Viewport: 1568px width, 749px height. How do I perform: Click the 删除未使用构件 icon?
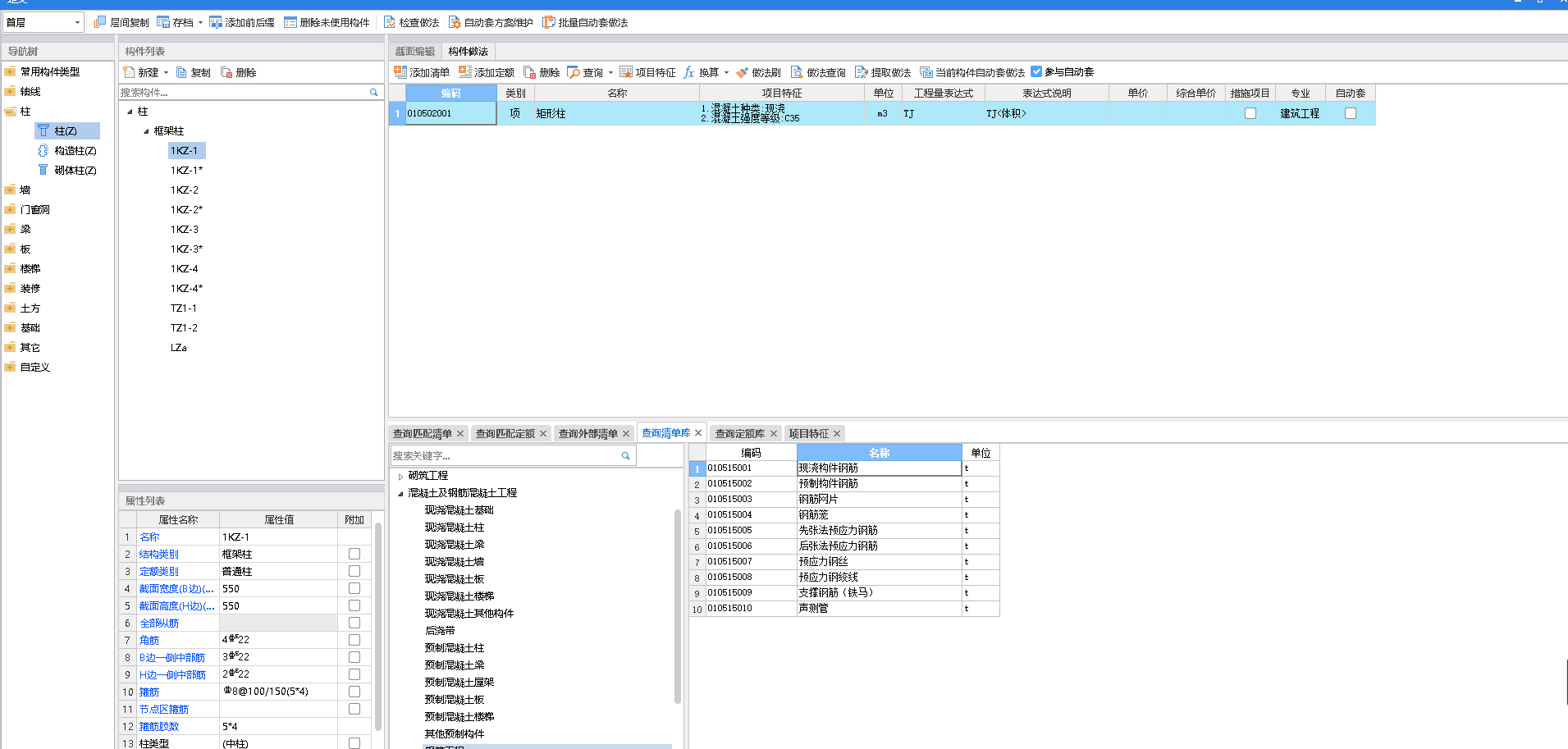[x=290, y=22]
